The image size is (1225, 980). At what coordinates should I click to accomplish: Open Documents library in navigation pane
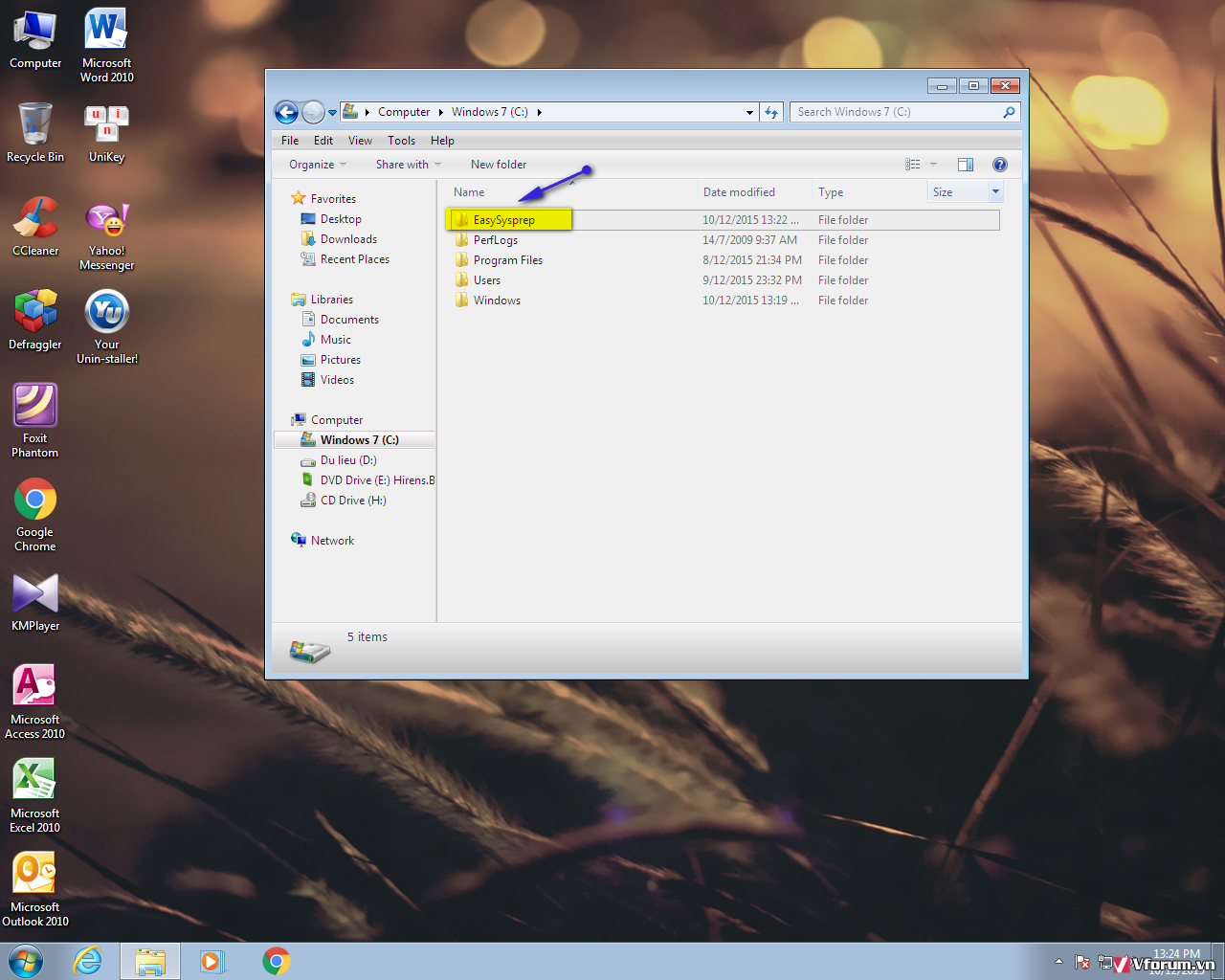coord(340,320)
